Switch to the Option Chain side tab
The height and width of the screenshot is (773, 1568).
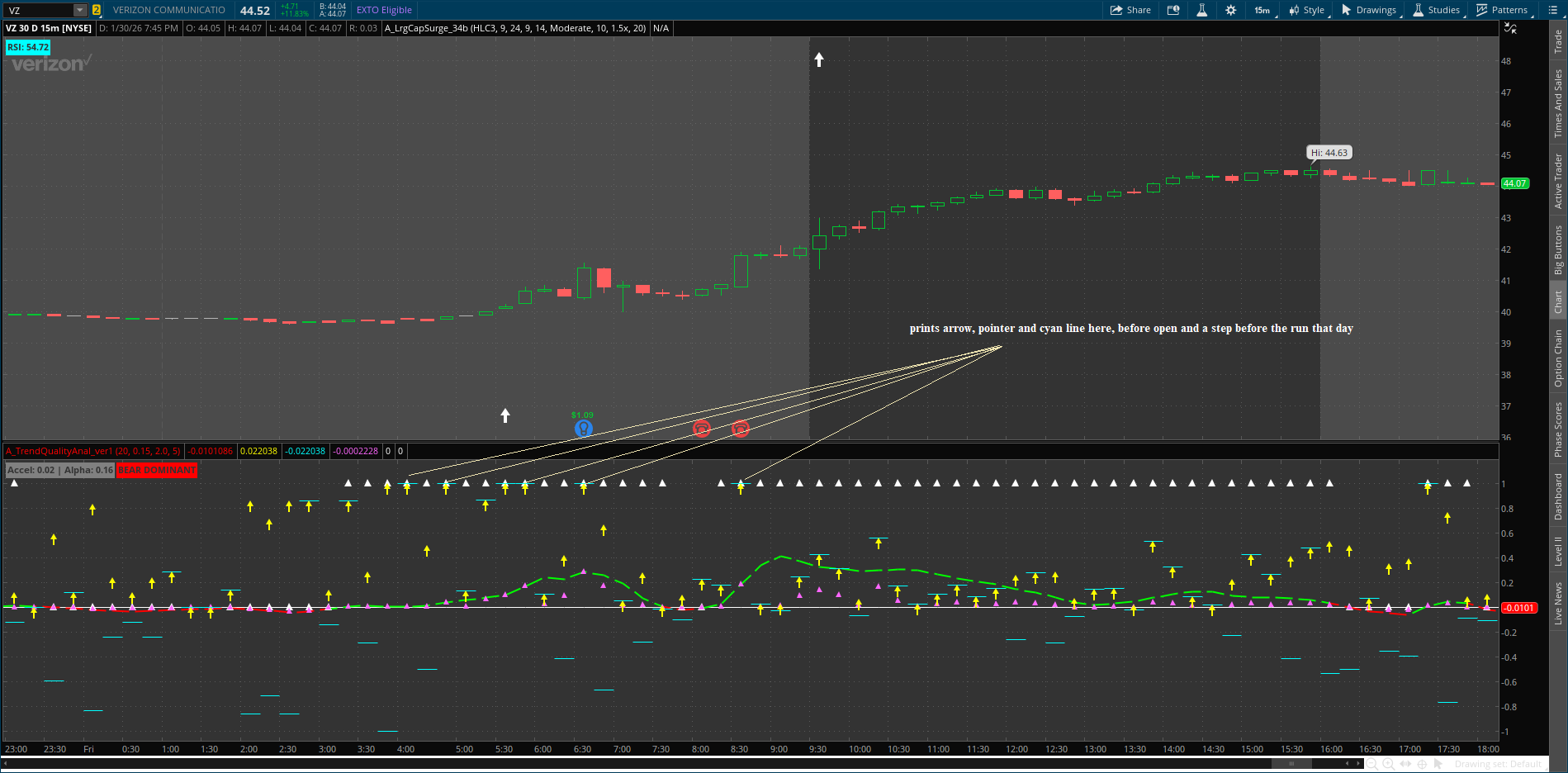(1558, 358)
